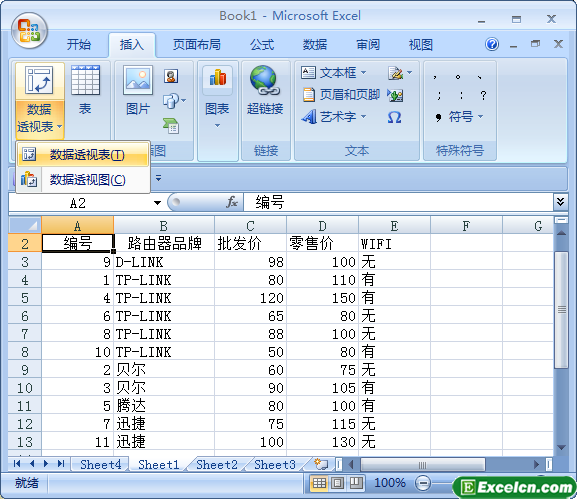577x499 pixels.
Task: Insert the semicolon special symbol
Action: point(439,95)
